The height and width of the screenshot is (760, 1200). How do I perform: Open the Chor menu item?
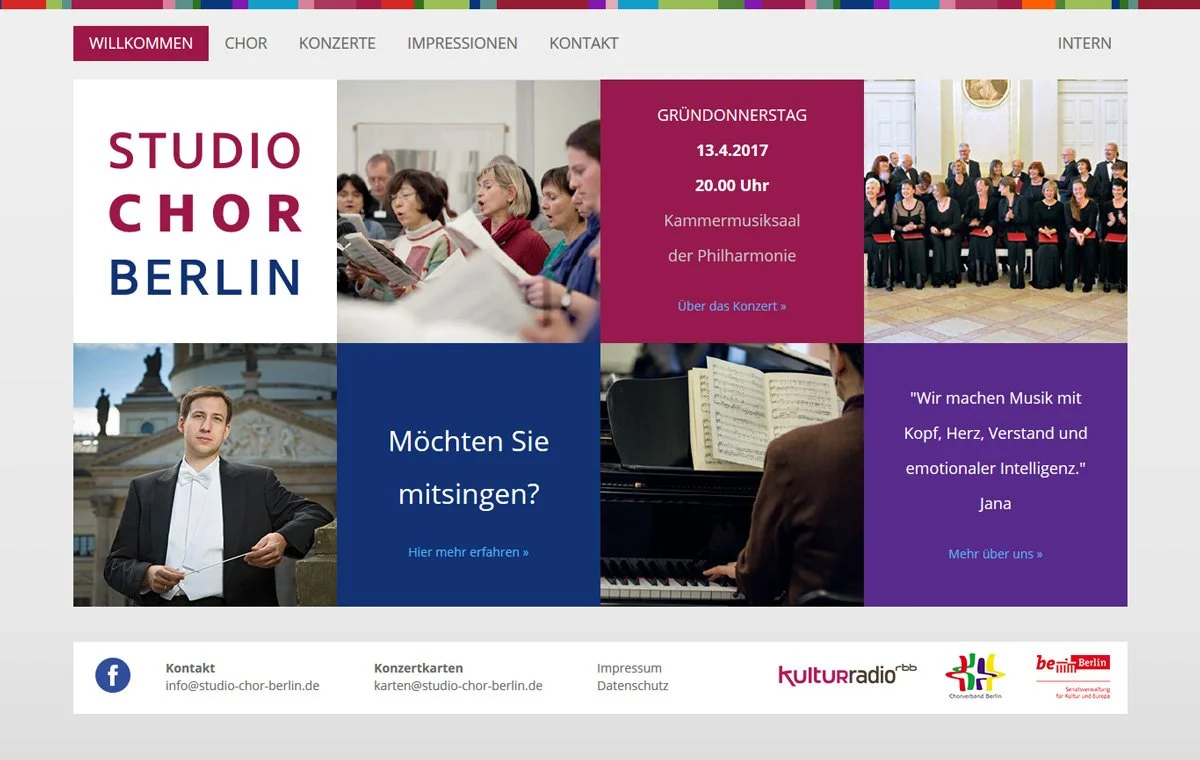pos(246,43)
